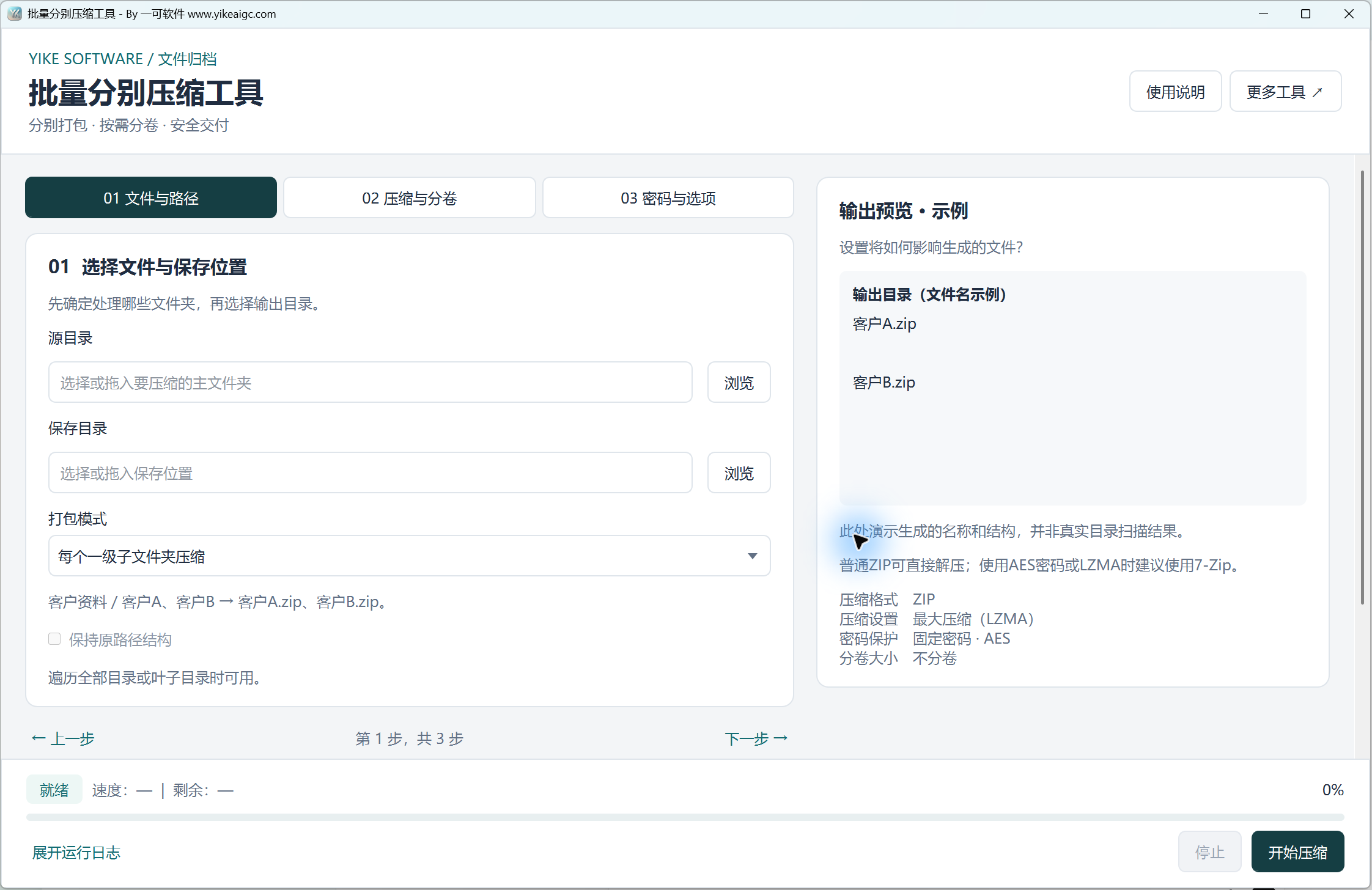Switch to the 03 密码与选项 tab
This screenshot has height=890, width=1372.
coord(668,198)
